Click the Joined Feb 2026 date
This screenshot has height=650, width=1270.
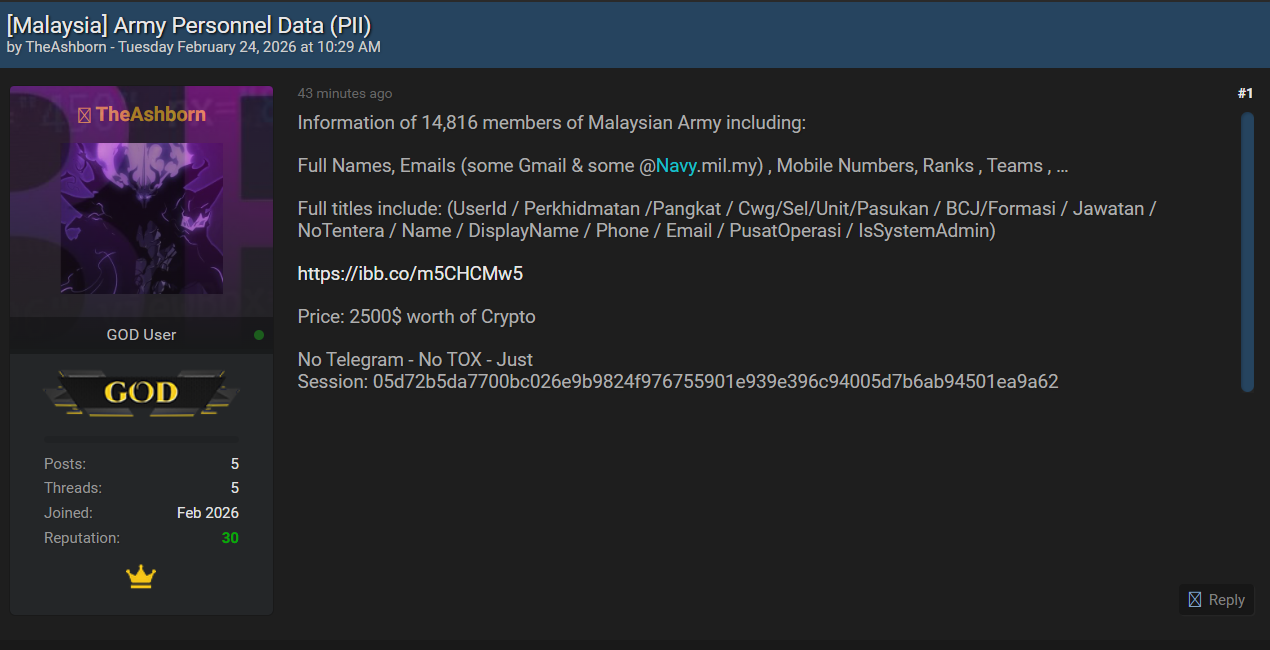208,513
